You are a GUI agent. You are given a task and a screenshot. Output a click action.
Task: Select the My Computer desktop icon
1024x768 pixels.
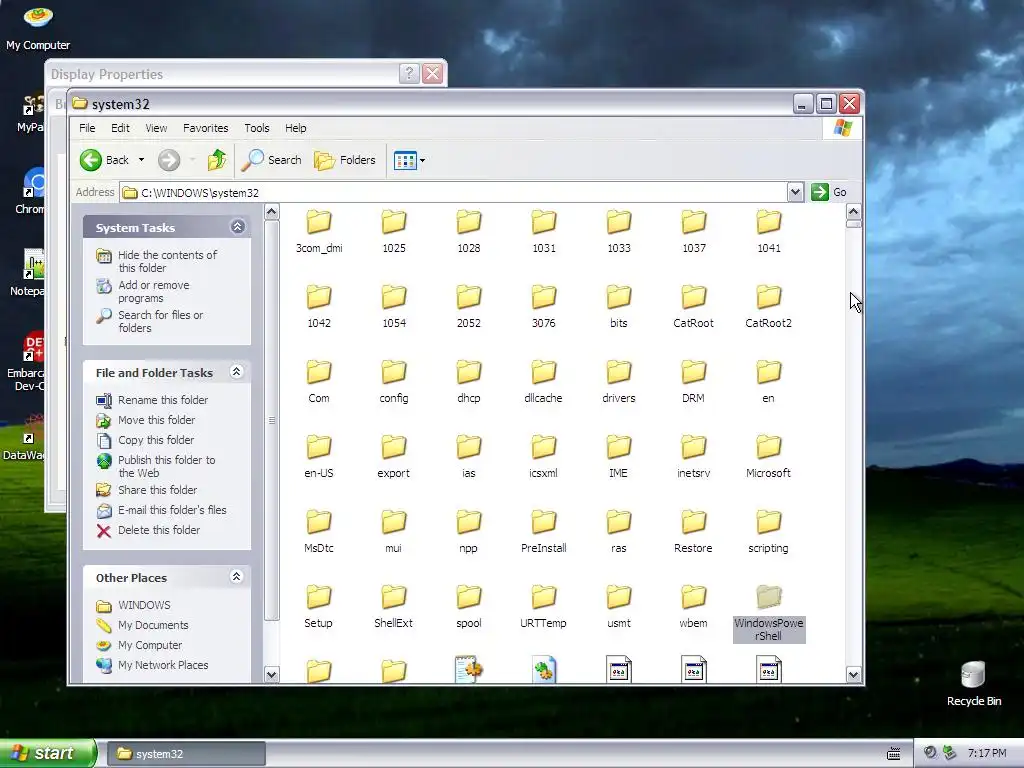pyautogui.click(x=38, y=27)
